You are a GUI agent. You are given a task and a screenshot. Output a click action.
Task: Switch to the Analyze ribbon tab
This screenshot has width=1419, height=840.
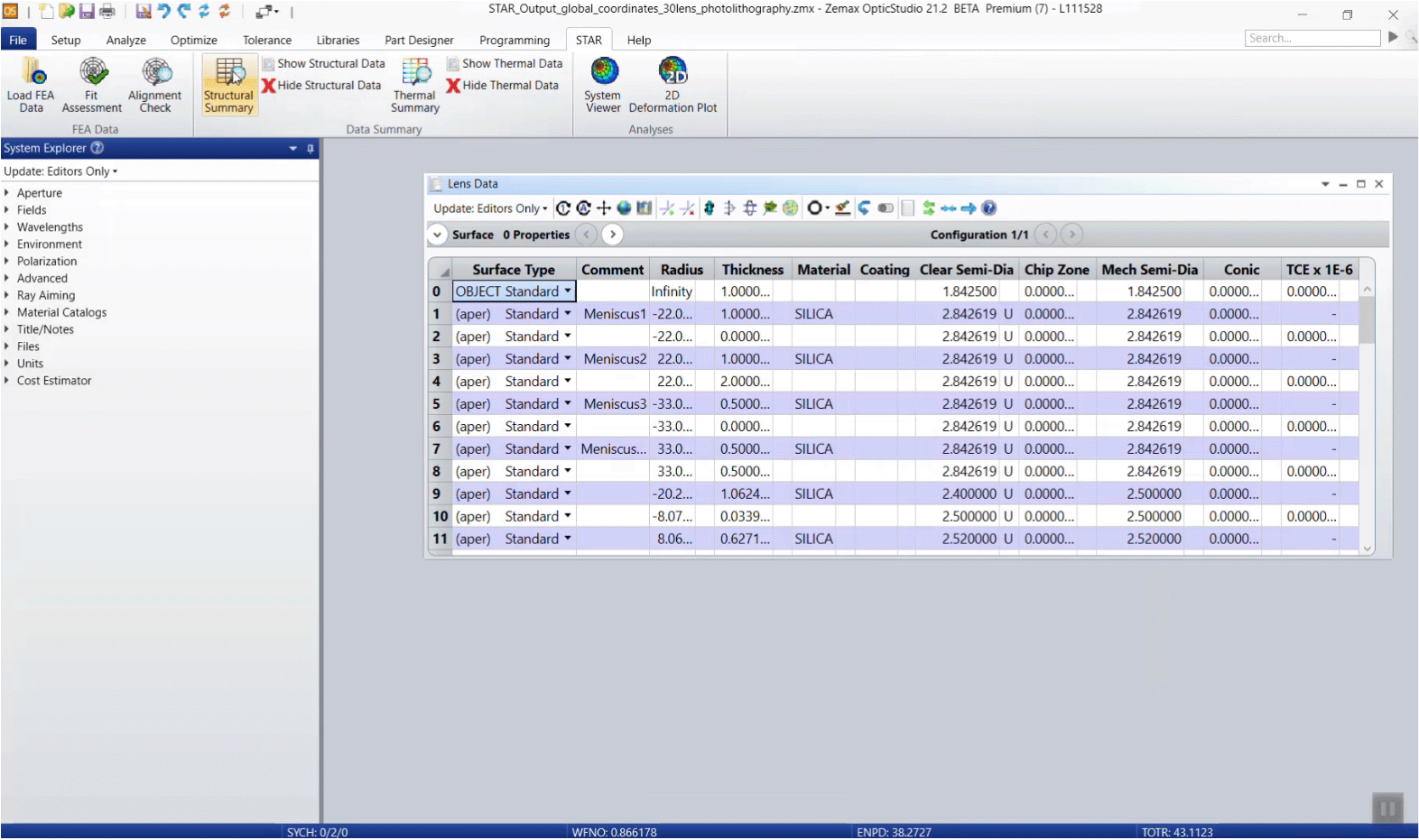pos(126,40)
